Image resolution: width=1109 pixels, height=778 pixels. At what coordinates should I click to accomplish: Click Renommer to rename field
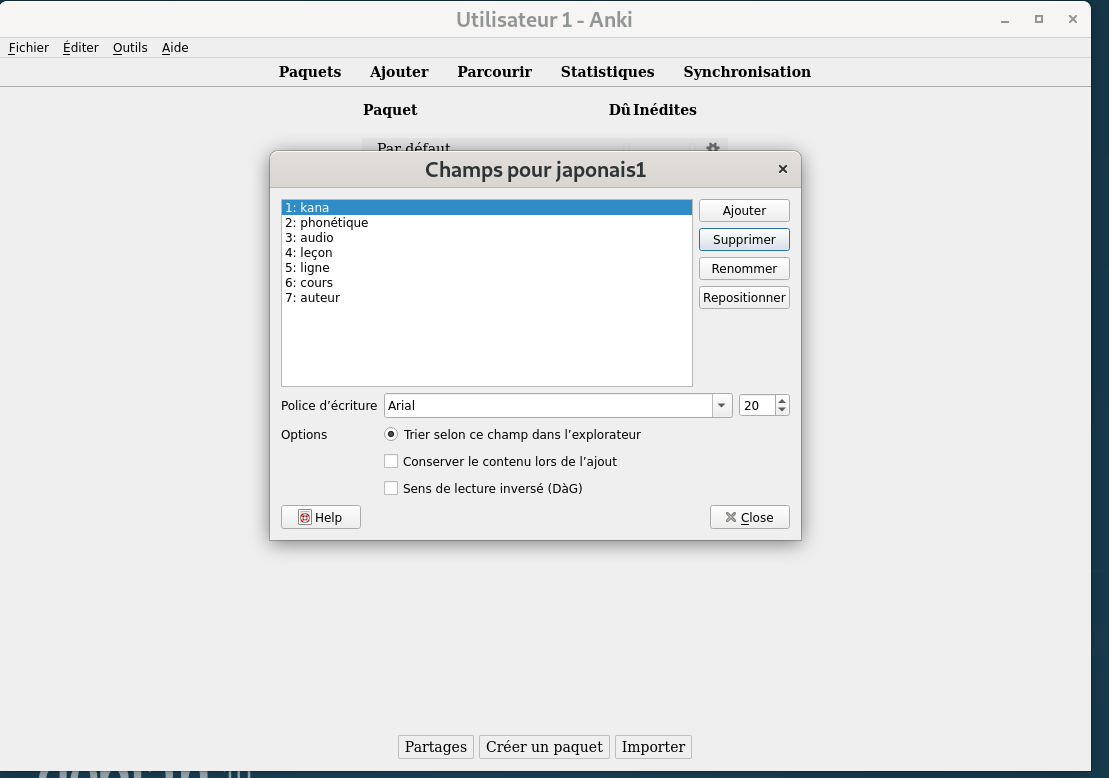coord(744,269)
